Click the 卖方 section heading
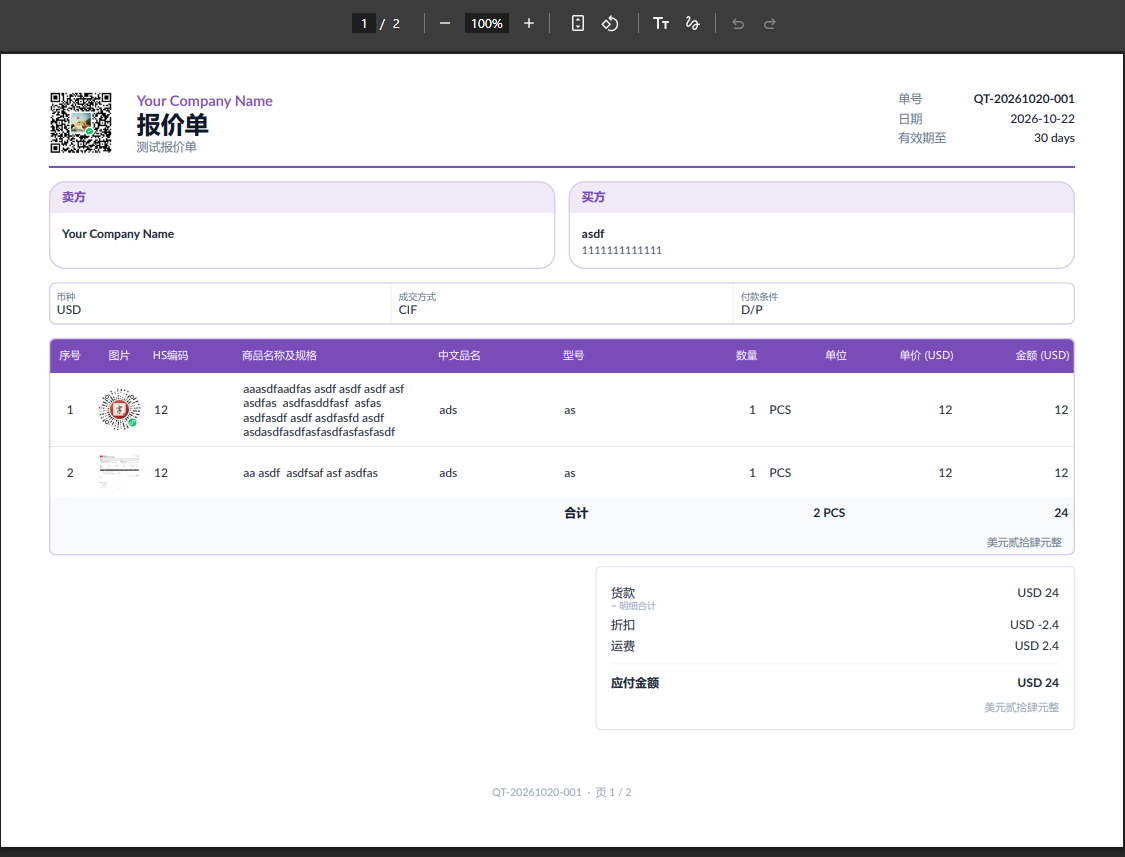Viewport: 1125px width, 857px height. pos(74,197)
